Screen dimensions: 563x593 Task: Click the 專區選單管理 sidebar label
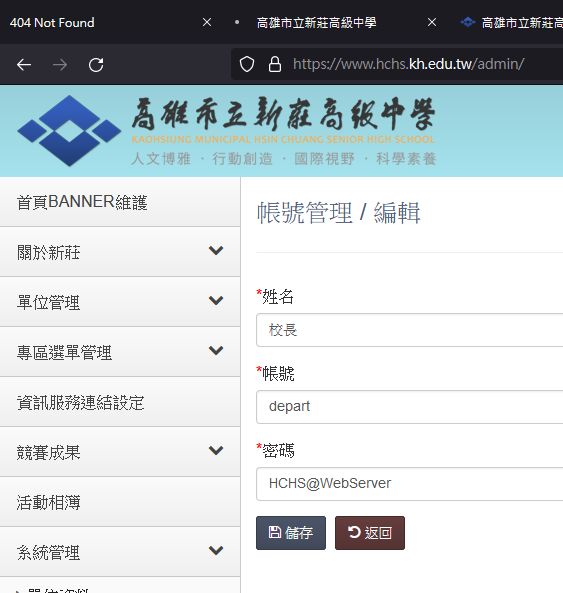pyautogui.click(x=64, y=352)
